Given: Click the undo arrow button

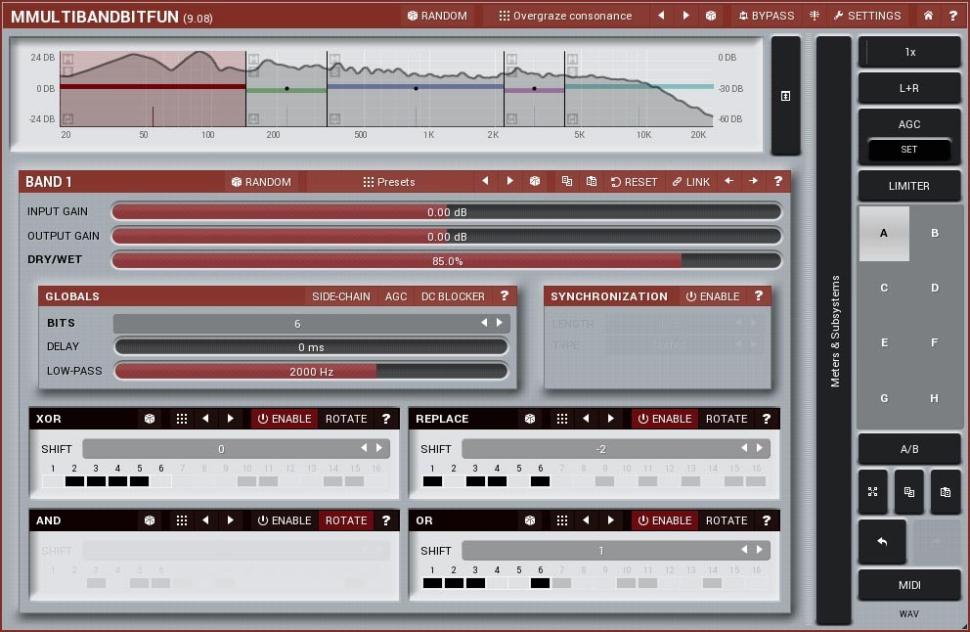Looking at the screenshot, I should tap(882, 541).
